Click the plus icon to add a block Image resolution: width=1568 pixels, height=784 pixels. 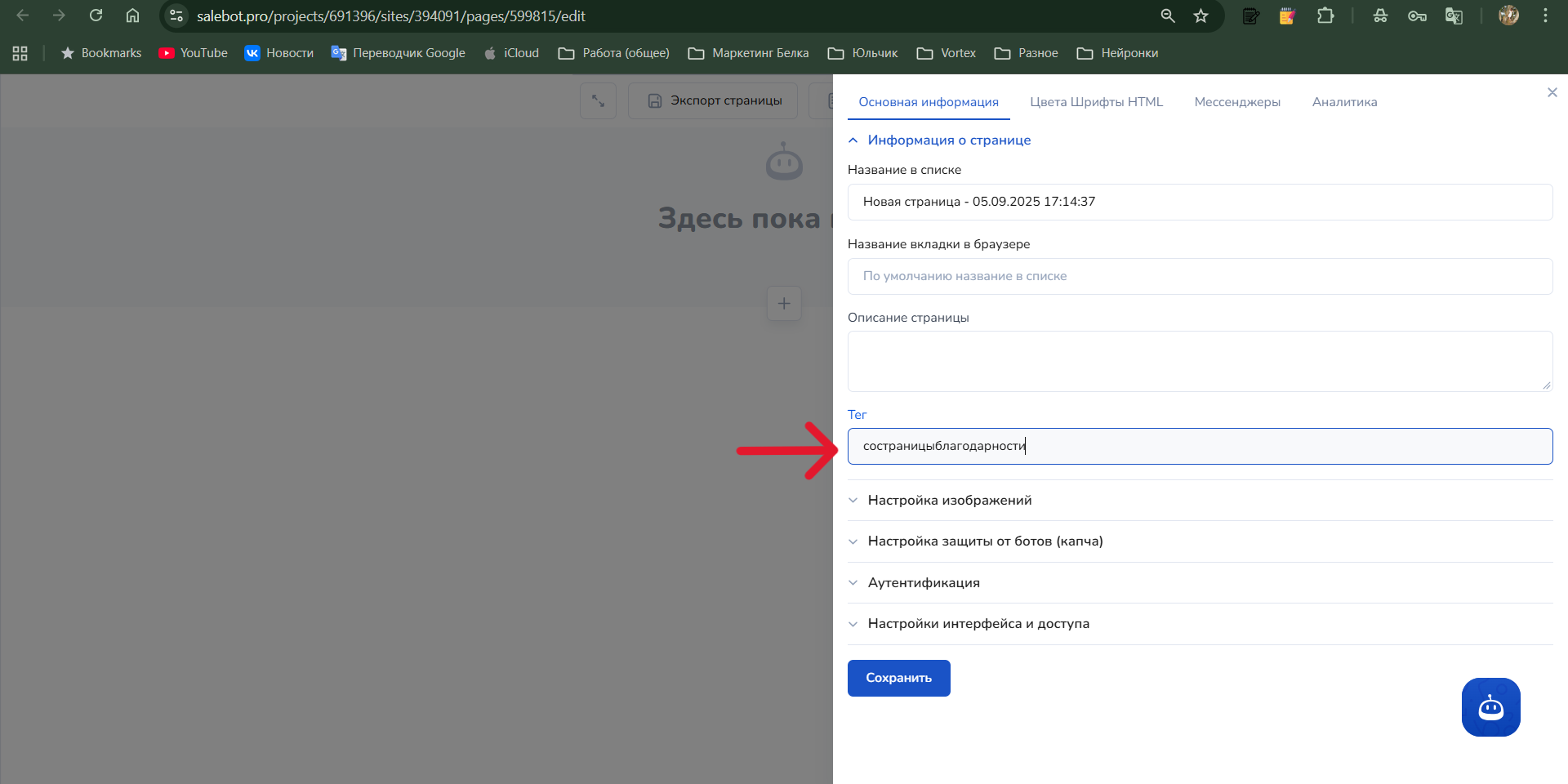[x=784, y=303]
